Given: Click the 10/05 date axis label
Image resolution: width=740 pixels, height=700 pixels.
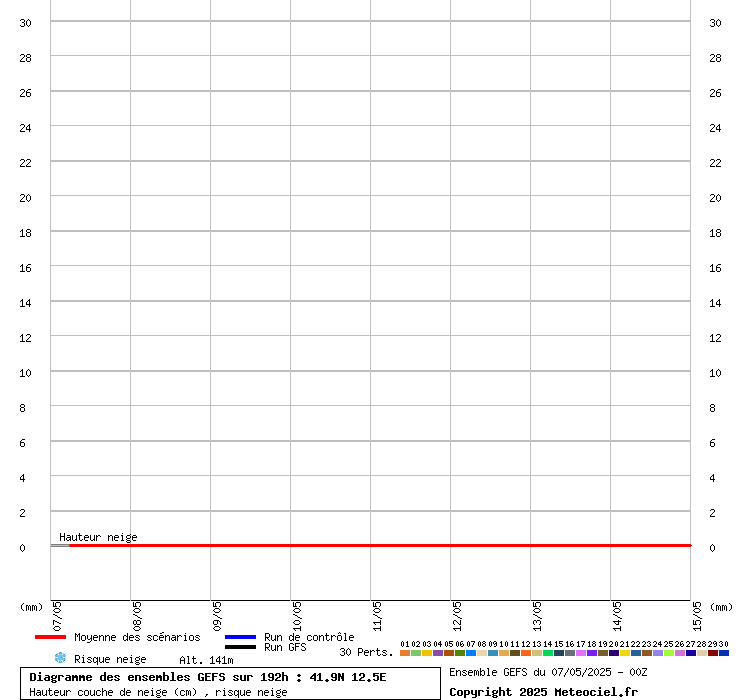Looking at the screenshot, I should click(x=297, y=616).
